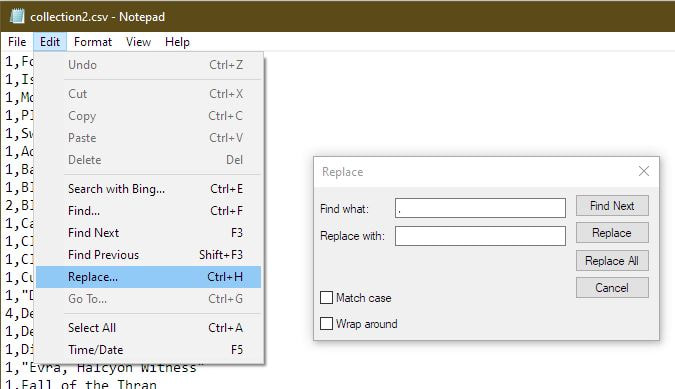Image resolution: width=675 pixels, height=389 pixels.
Task: Open the Help menu
Action: click(177, 42)
